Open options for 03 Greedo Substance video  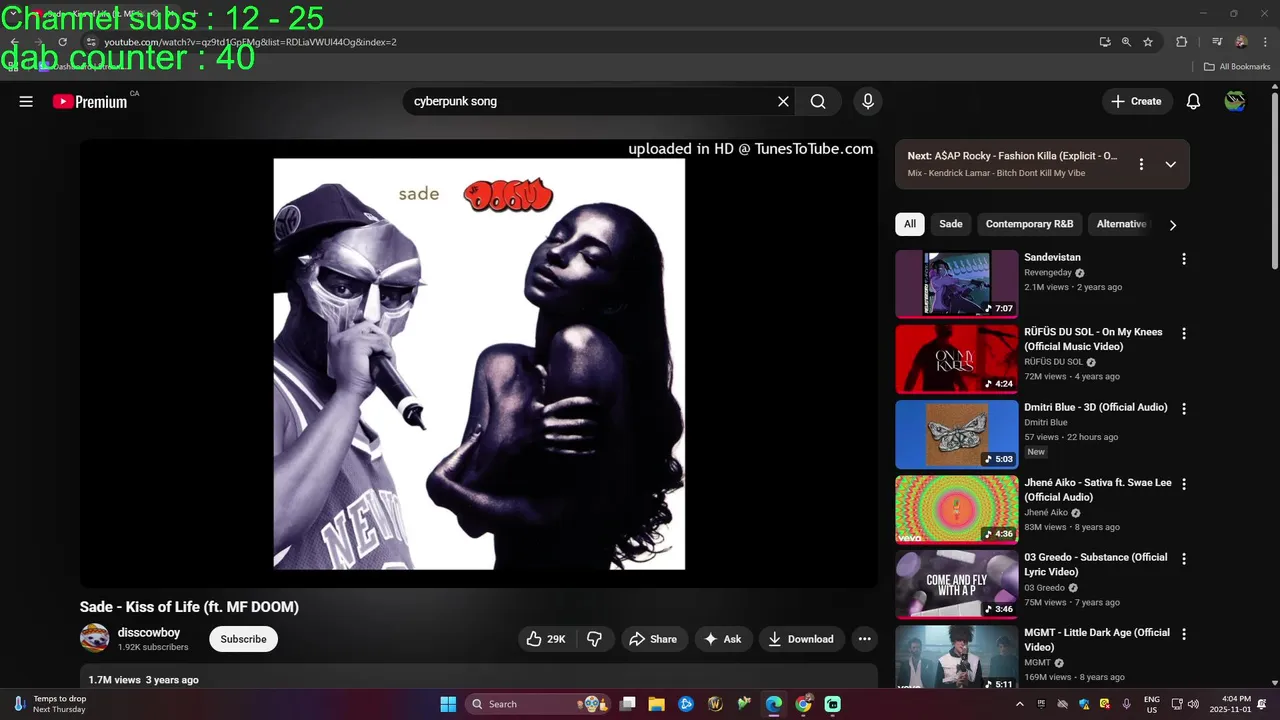point(1184,559)
